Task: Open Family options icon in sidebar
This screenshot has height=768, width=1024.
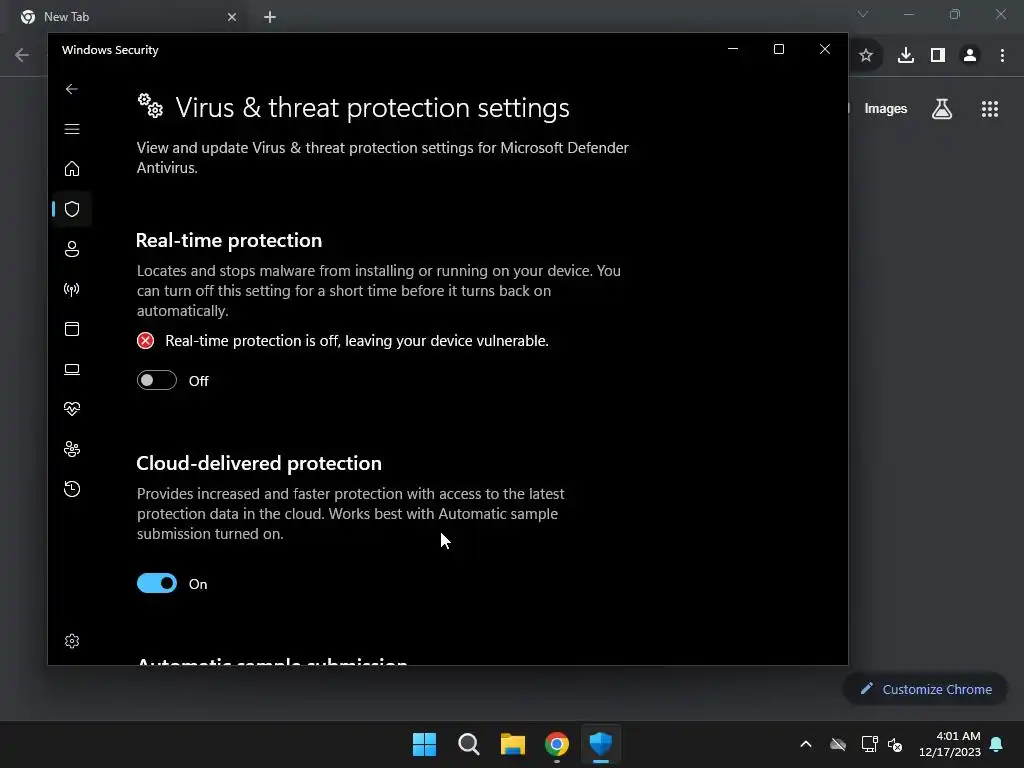Action: coord(72,449)
